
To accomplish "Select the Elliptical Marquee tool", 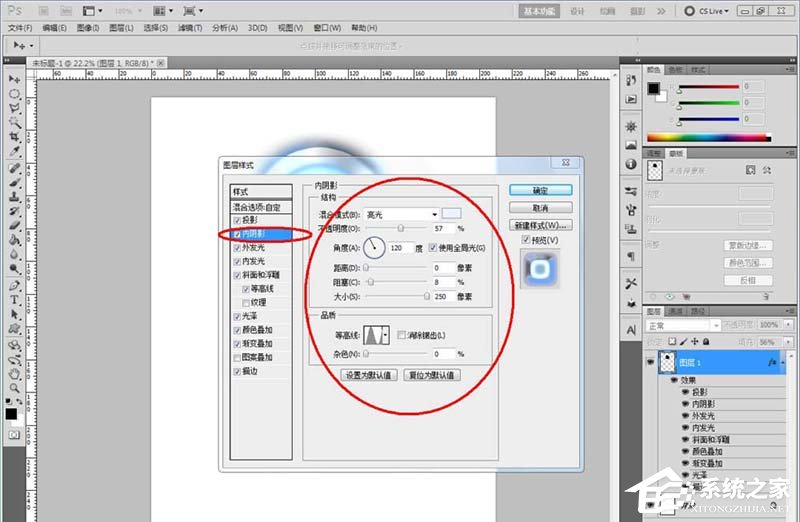I will pyautogui.click(x=14, y=94).
